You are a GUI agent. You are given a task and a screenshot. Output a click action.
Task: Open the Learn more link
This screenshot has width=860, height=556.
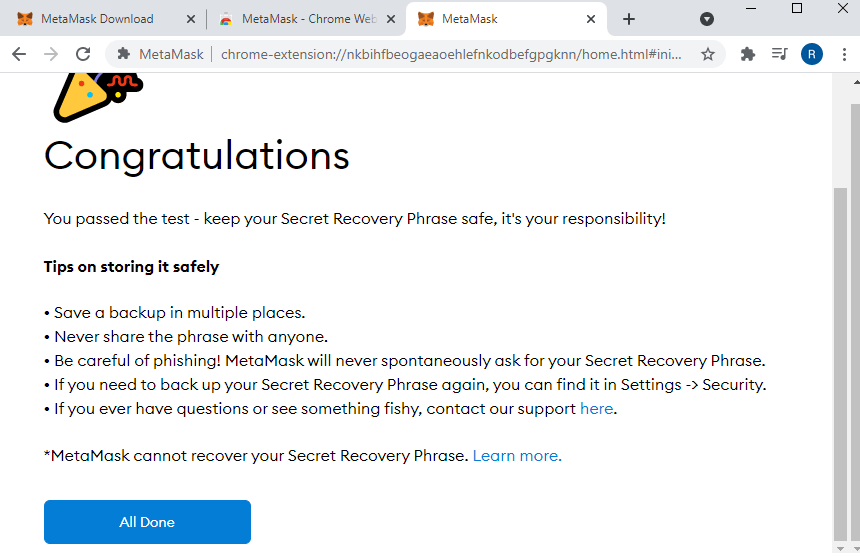point(517,456)
